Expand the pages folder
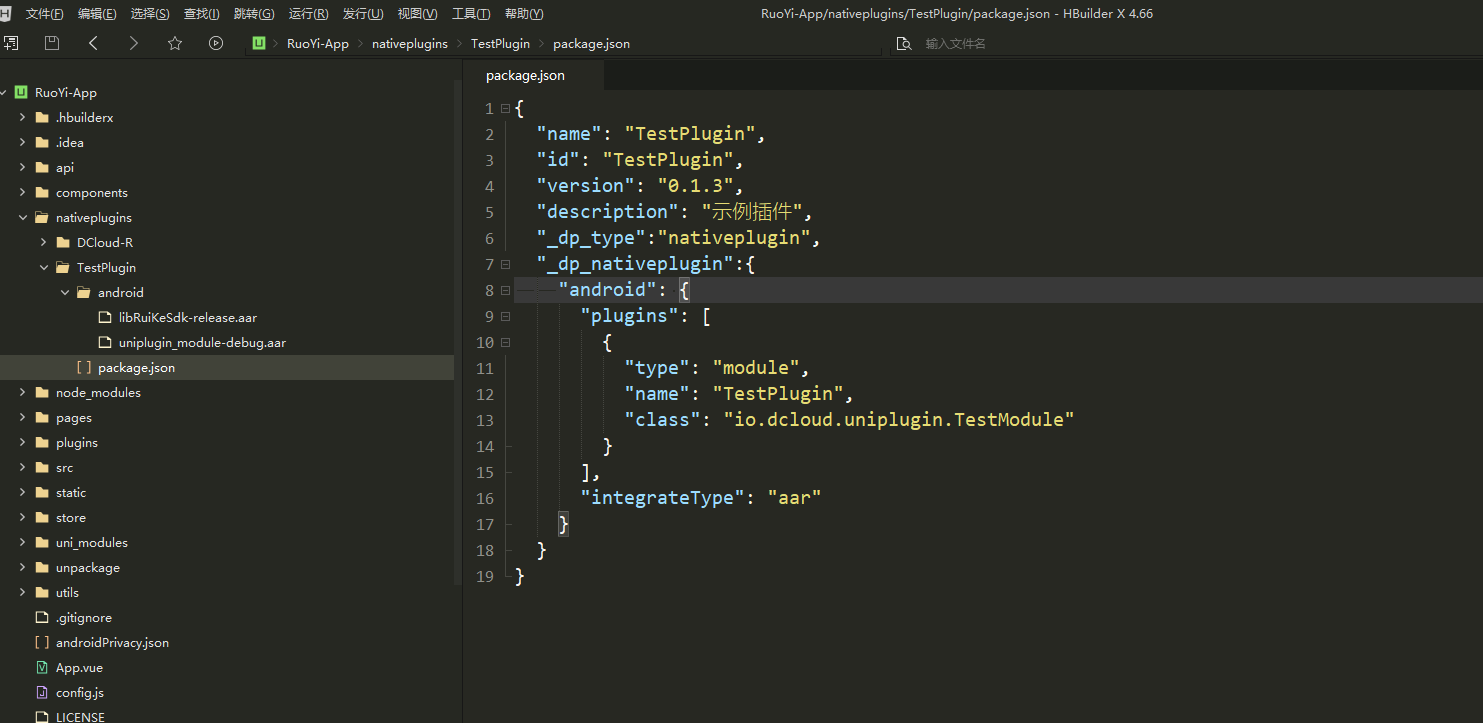Screen dimensions: 1483x723 [22, 417]
